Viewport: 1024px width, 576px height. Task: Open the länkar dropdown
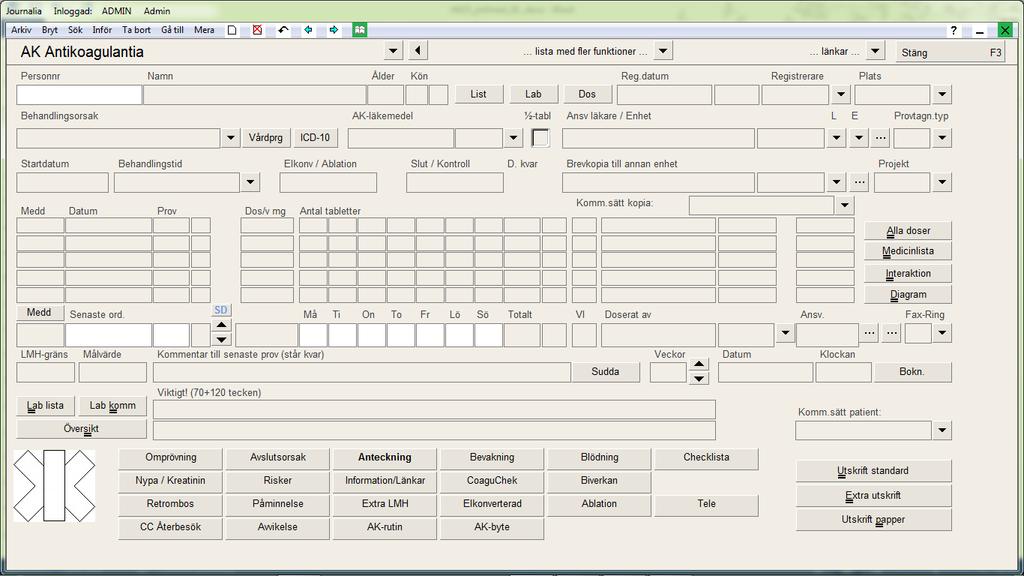875,51
